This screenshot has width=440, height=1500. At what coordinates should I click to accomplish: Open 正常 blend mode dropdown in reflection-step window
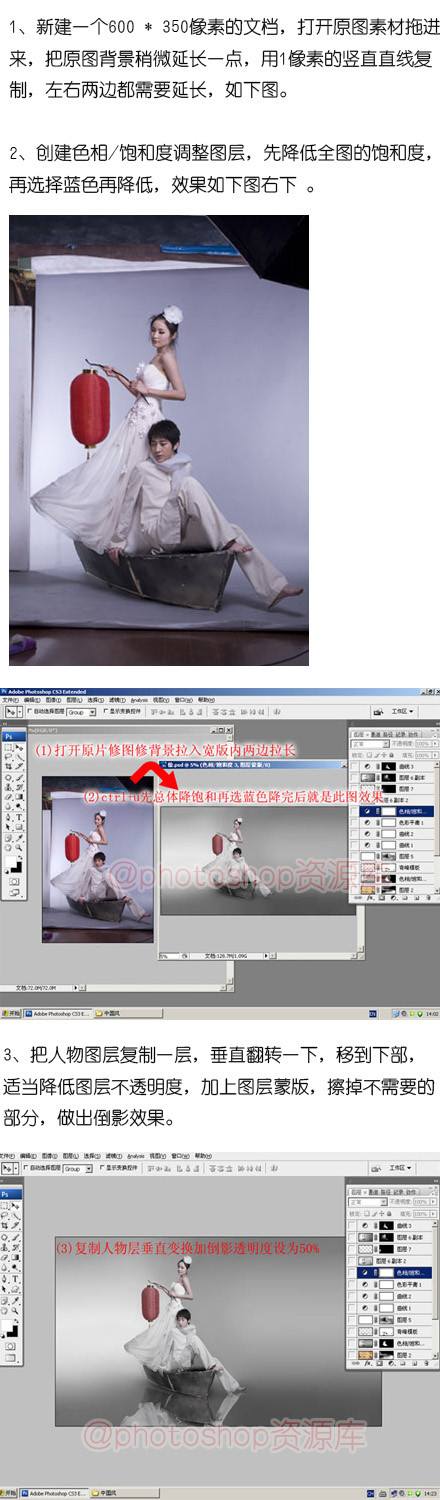[367, 1202]
